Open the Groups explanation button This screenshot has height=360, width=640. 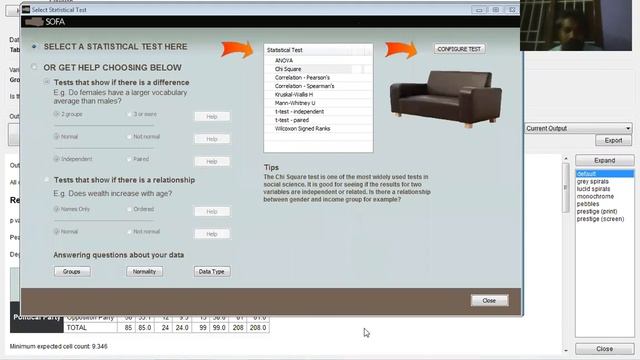pos(72,271)
